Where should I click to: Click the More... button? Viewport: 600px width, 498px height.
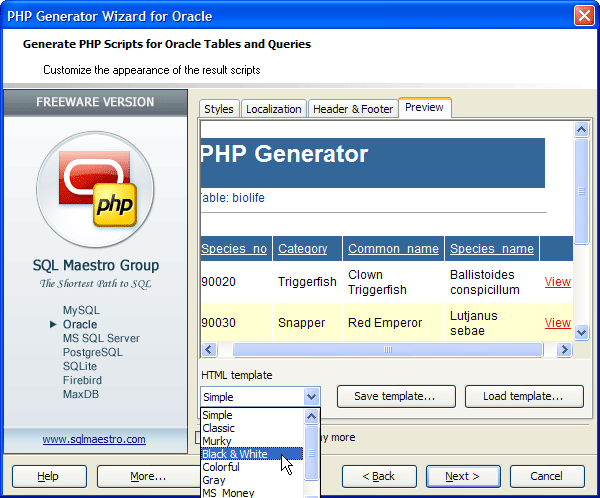(148, 476)
